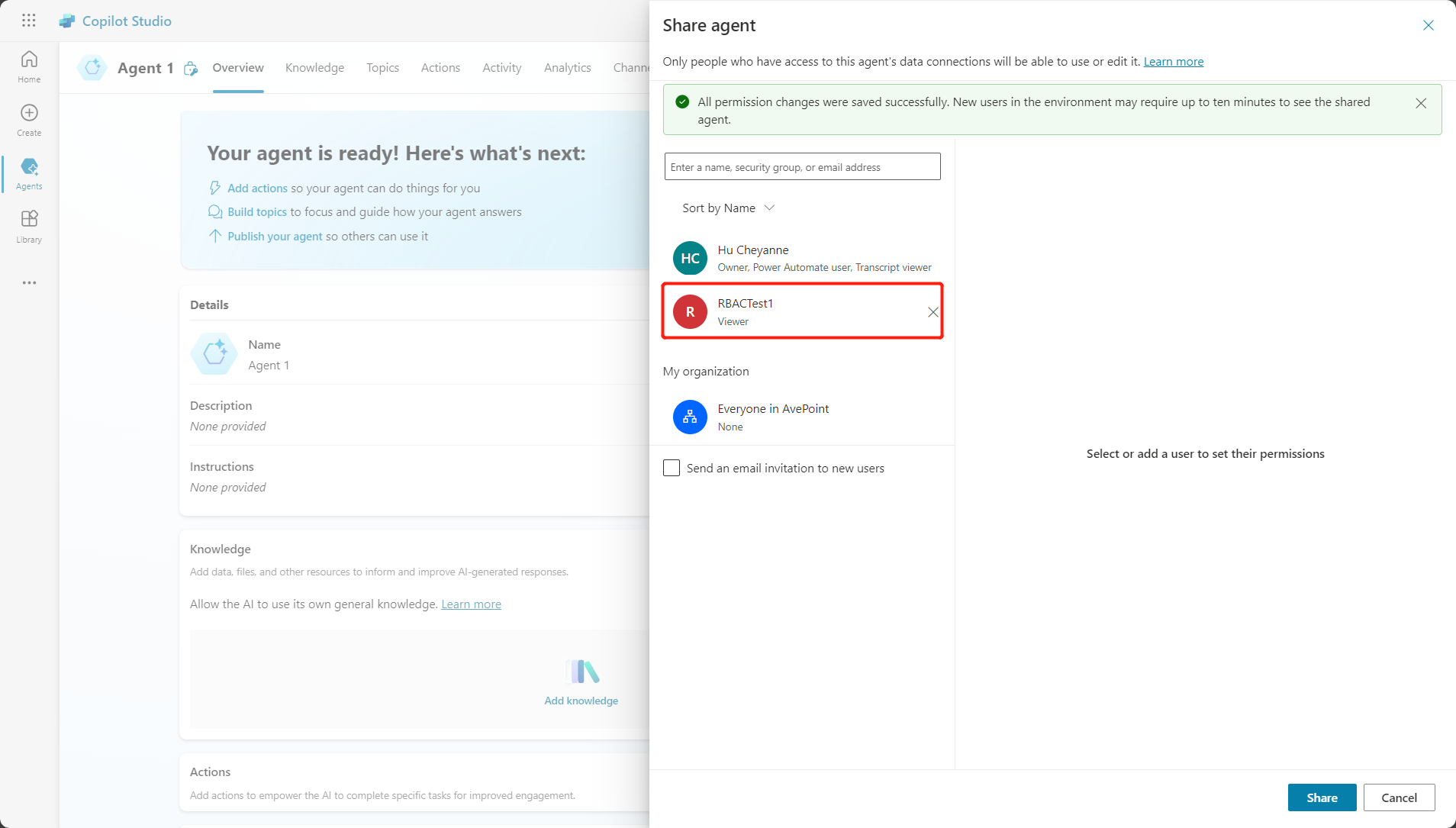Click the Agent 1 title text
Screen dimensions: 1456x828
(145, 68)
